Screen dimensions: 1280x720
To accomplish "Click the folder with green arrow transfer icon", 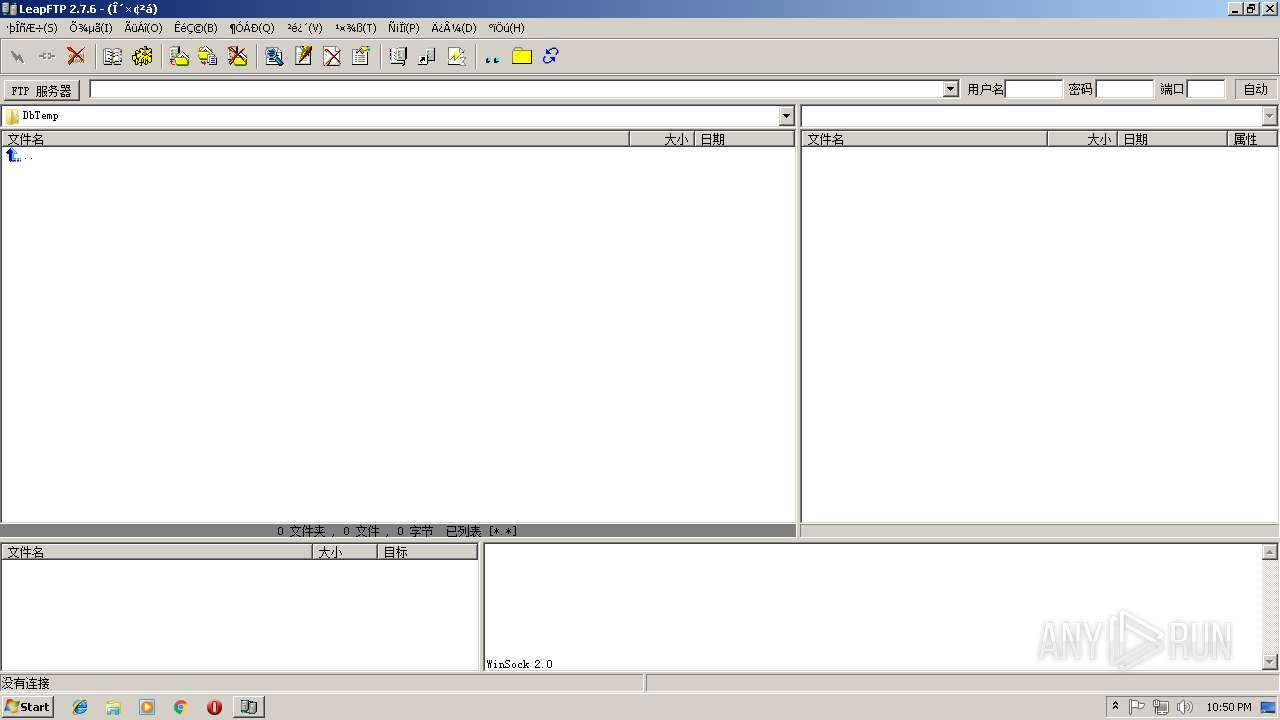I will tap(179, 57).
